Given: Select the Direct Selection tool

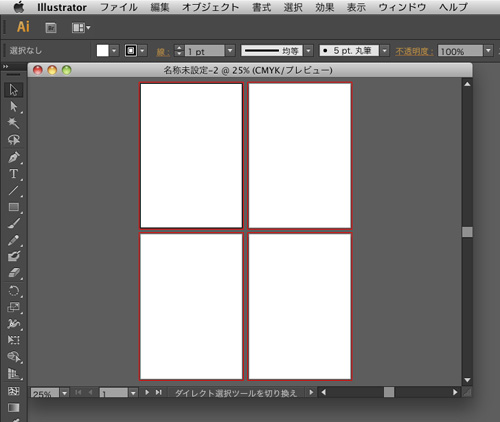Looking at the screenshot, I should tap(14, 107).
